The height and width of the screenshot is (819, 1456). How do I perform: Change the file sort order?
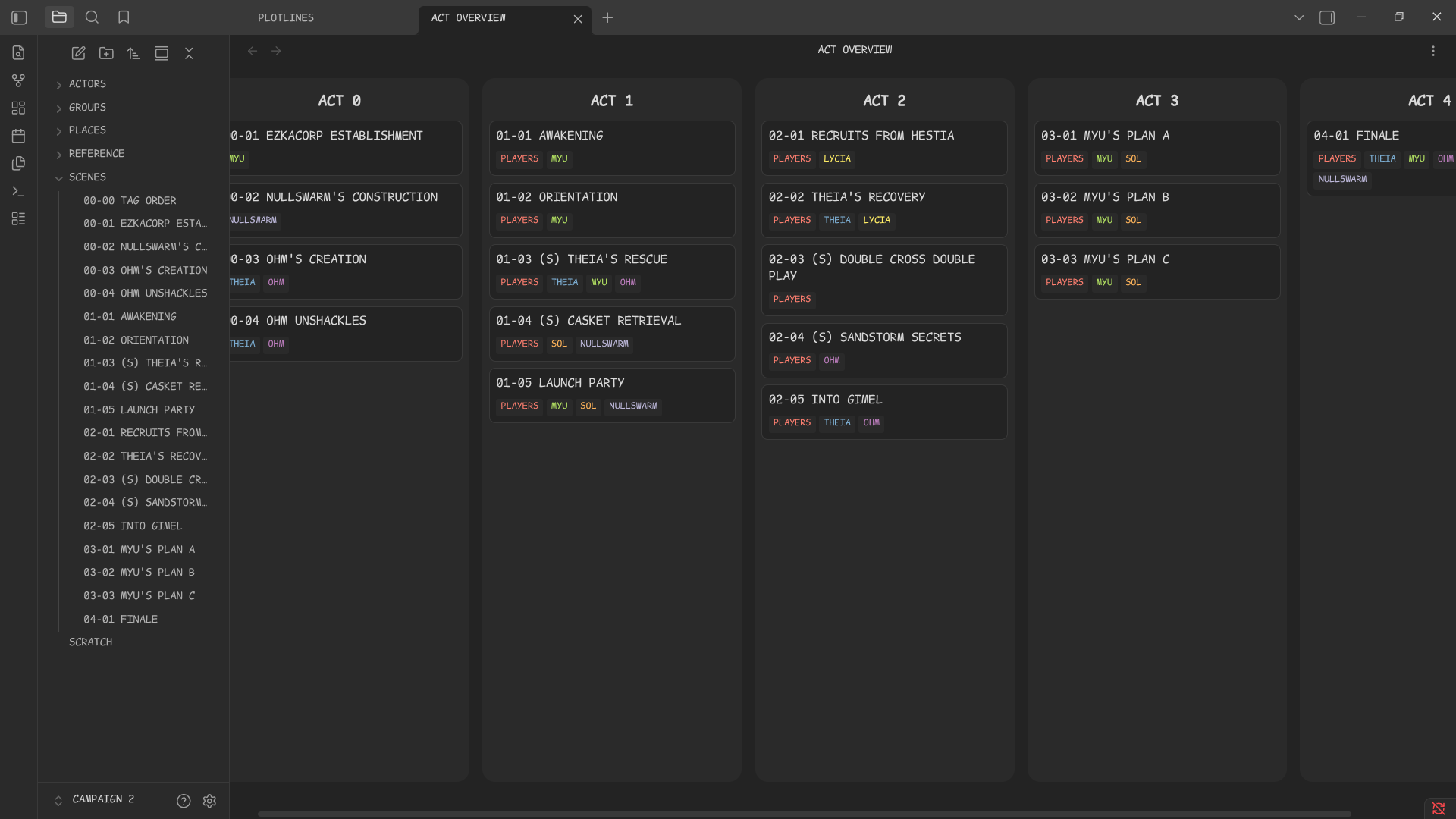coord(133,53)
